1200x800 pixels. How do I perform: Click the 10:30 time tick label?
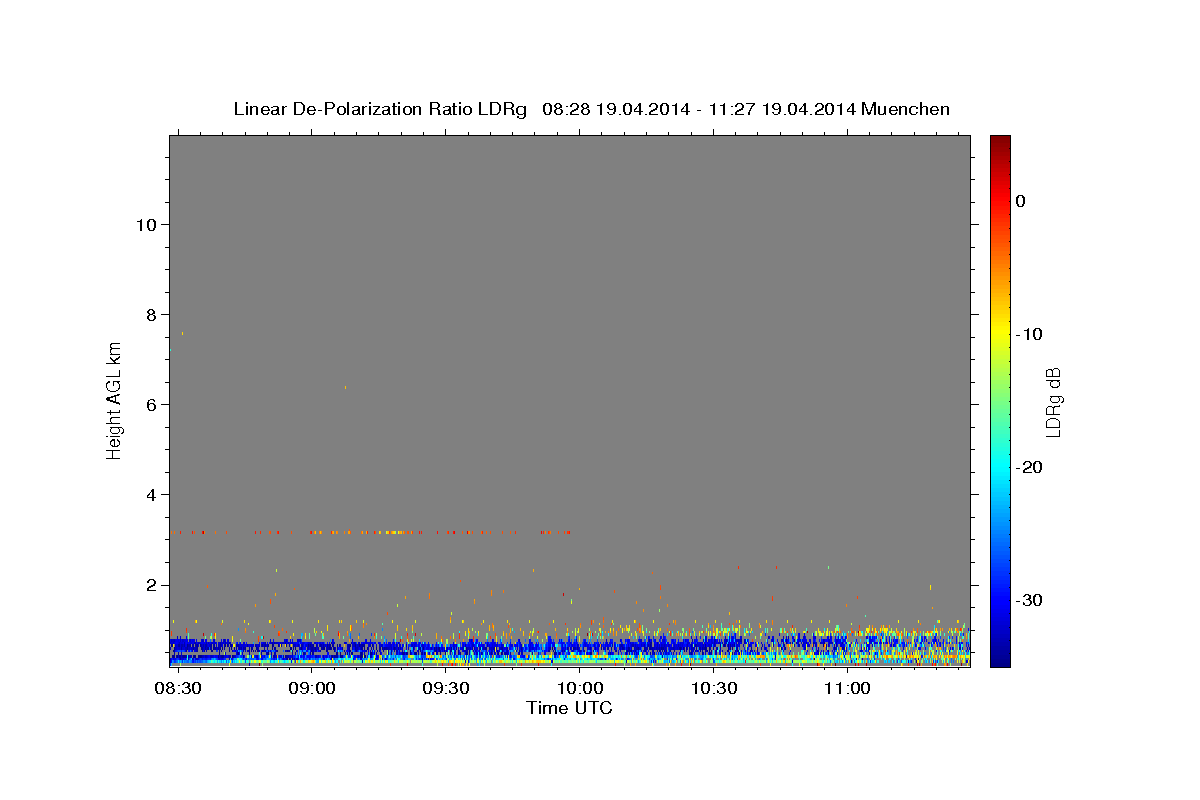[x=713, y=689]
